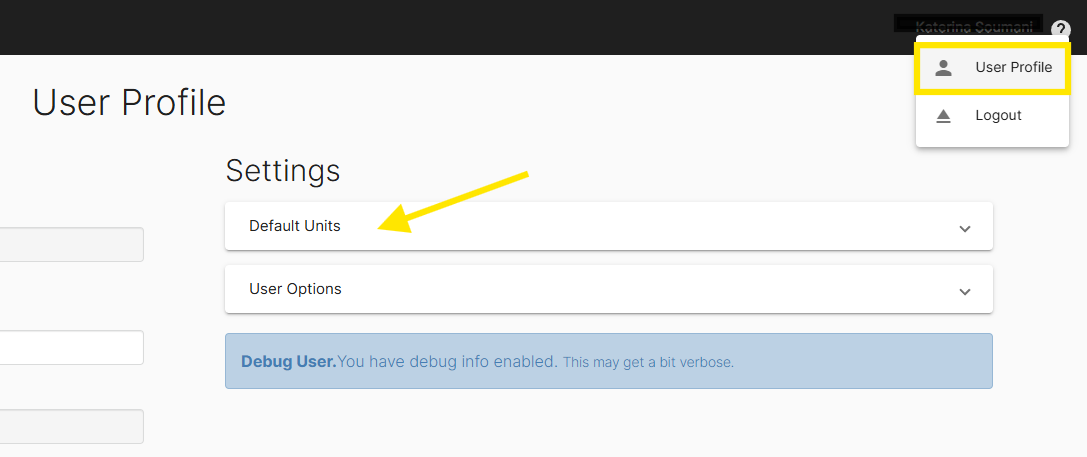
Task: Click the chevron on the User Options row
Action: tap(964, 291)
